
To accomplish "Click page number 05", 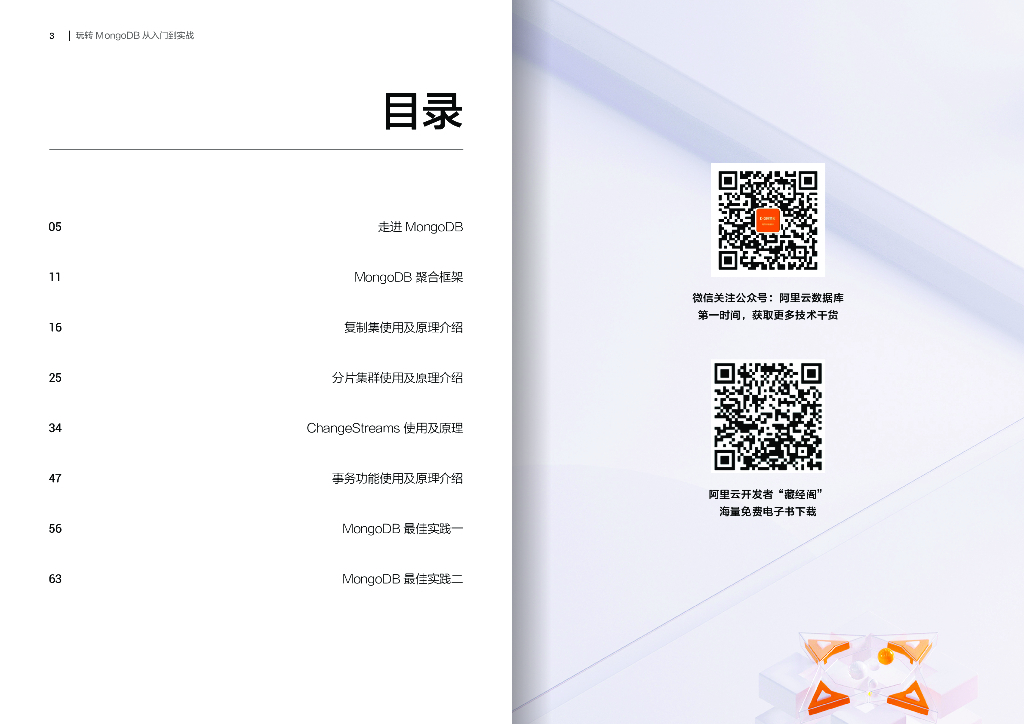I will [x=55, y=227].
